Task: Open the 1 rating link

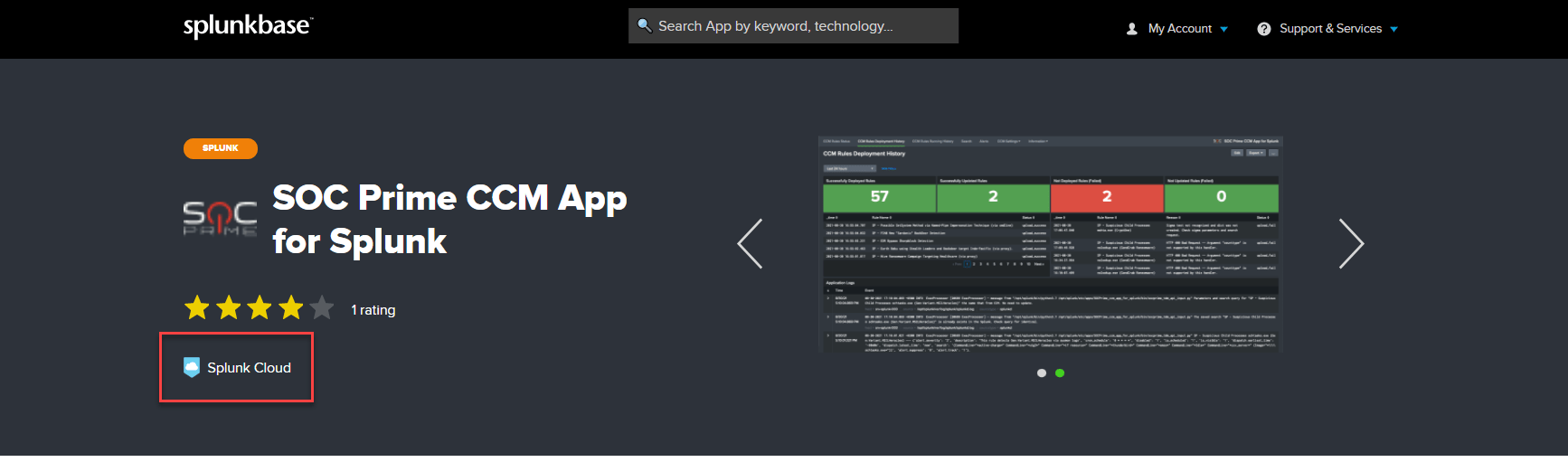Action: 373,310
